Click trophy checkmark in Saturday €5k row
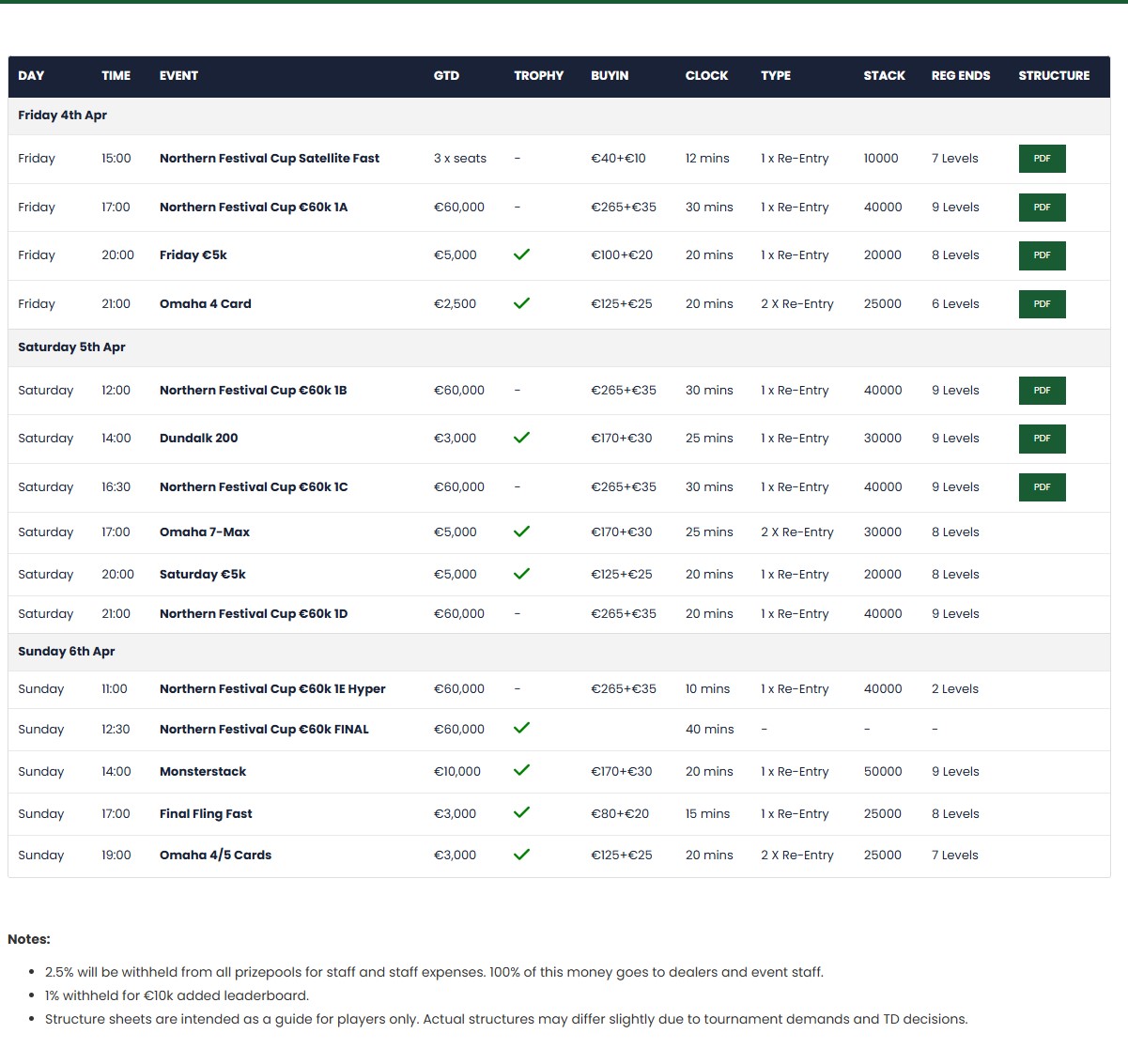The image size is (1128, 1064). (522, 574)
